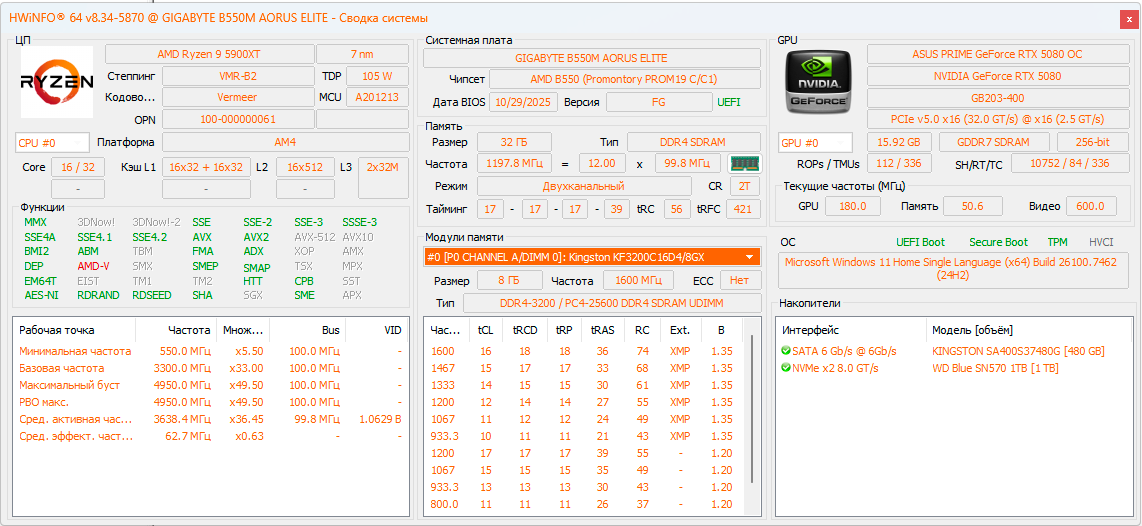Click the 15.92 GB video memory field
This screenshot has height=526, width=1142.
[899, 143]
